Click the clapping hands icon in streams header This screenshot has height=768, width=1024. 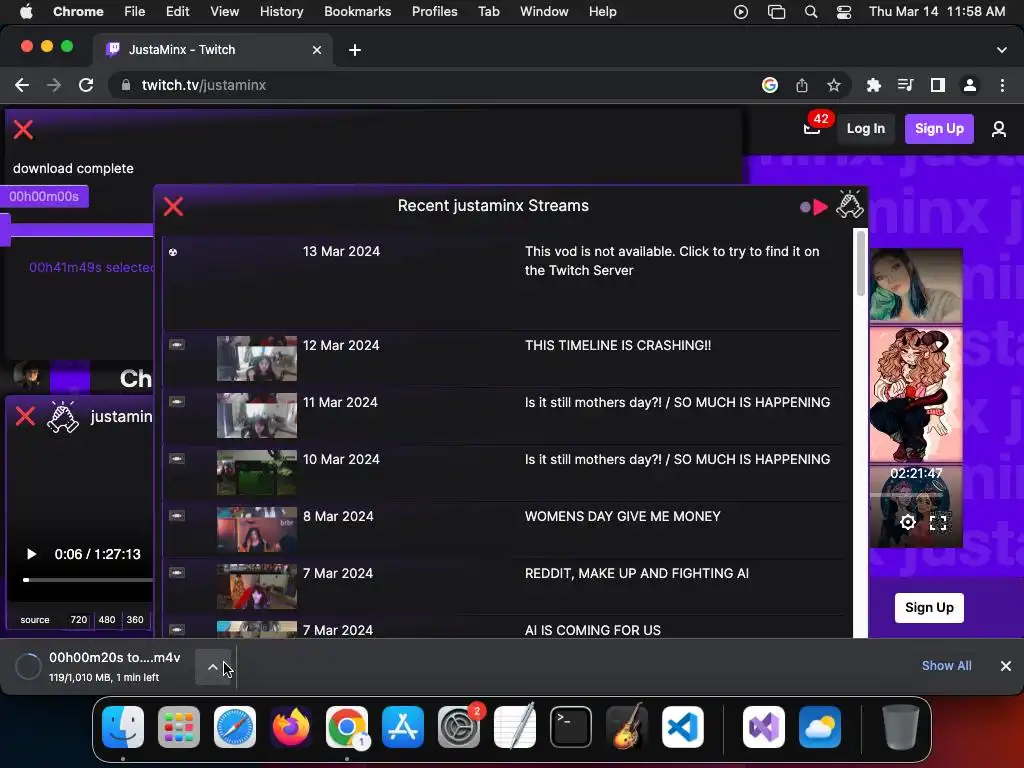point(850,204)
